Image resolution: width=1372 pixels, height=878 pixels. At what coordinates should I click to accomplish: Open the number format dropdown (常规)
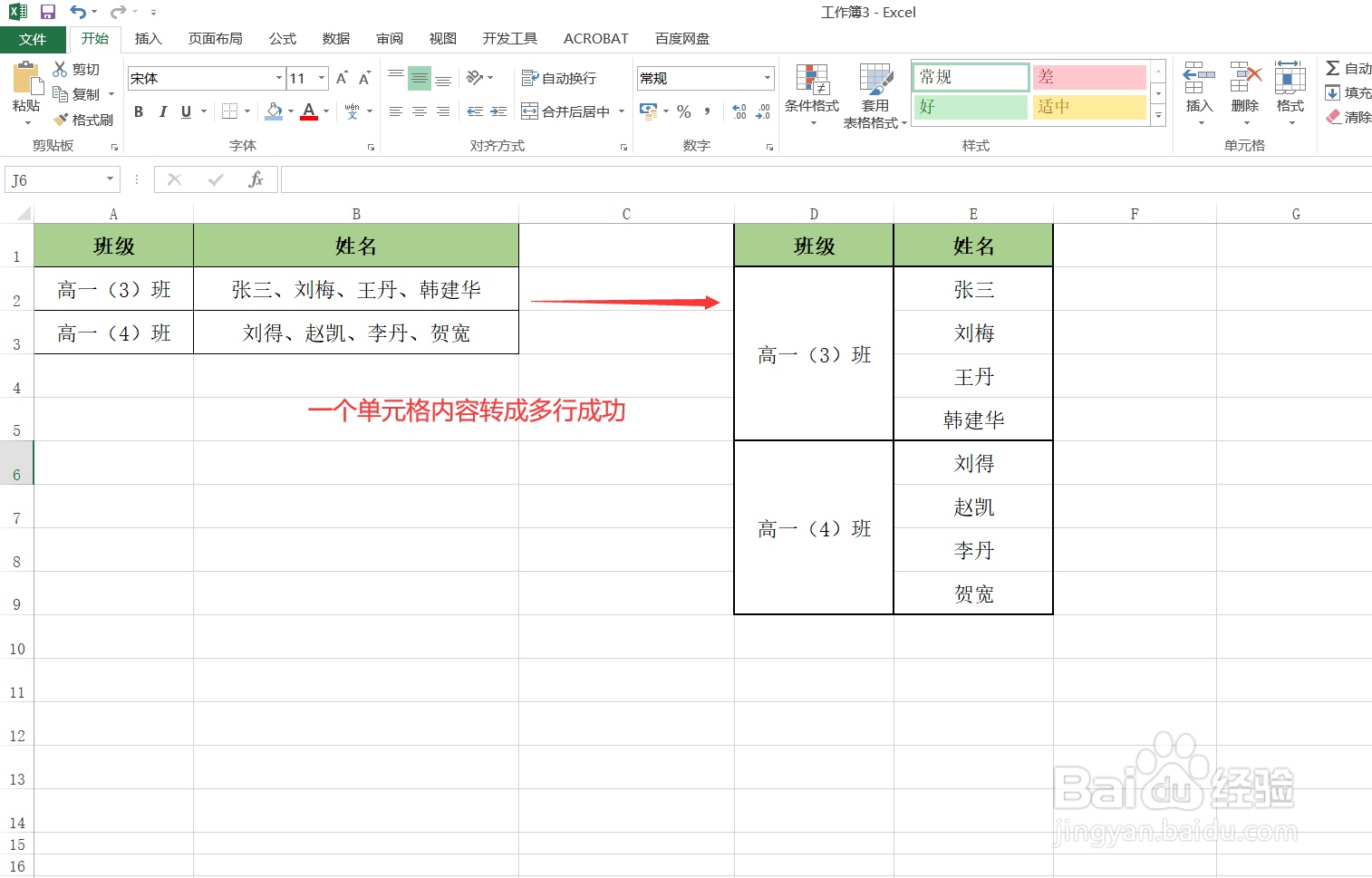click(x=768, y=78)
